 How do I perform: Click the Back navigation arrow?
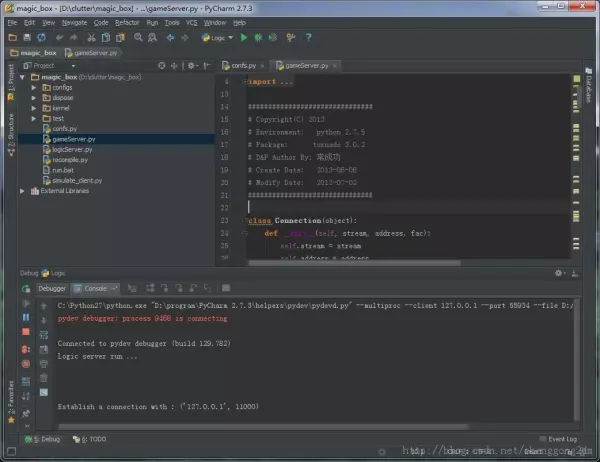(170, 38)
